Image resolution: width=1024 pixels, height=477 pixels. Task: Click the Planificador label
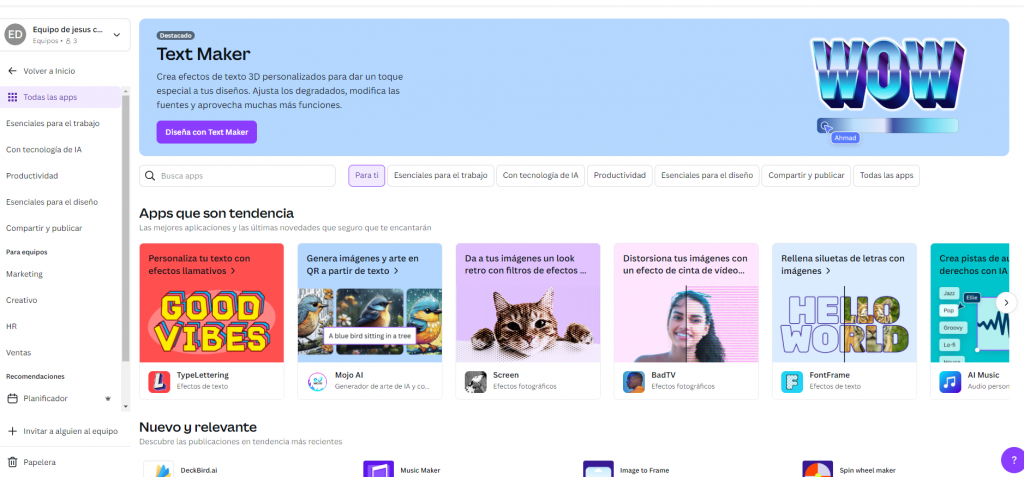45,398
